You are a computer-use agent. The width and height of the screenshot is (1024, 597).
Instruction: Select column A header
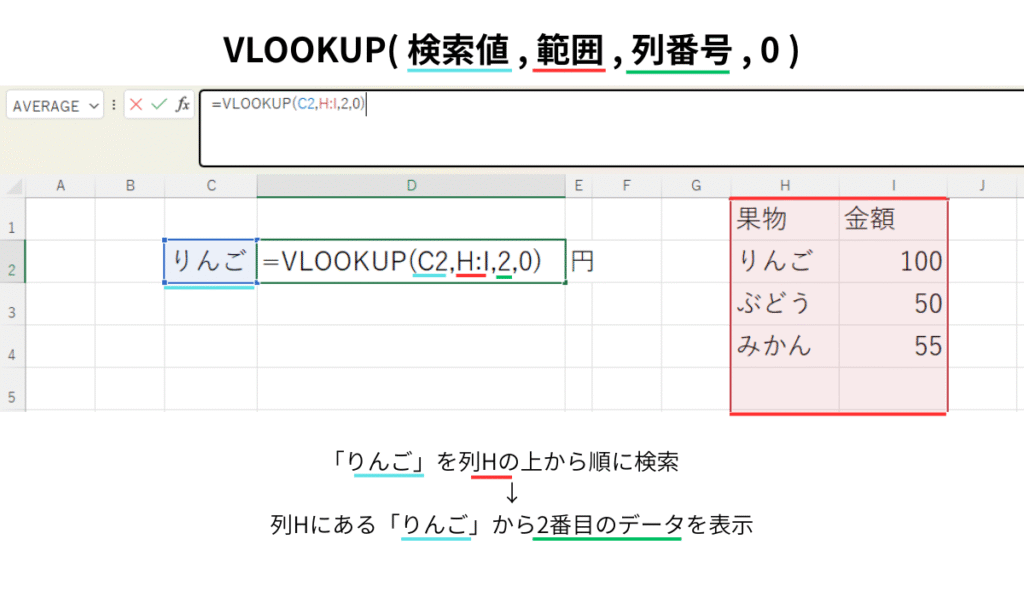(60, 185)
